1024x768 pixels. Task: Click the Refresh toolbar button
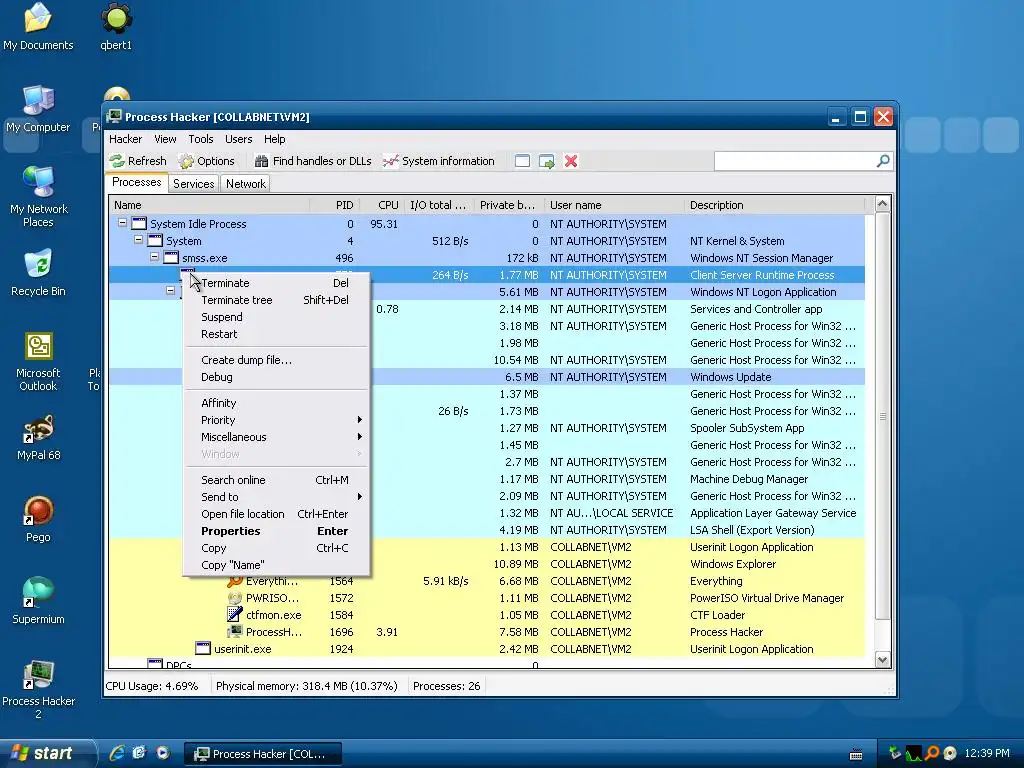[x=138, y=161]
